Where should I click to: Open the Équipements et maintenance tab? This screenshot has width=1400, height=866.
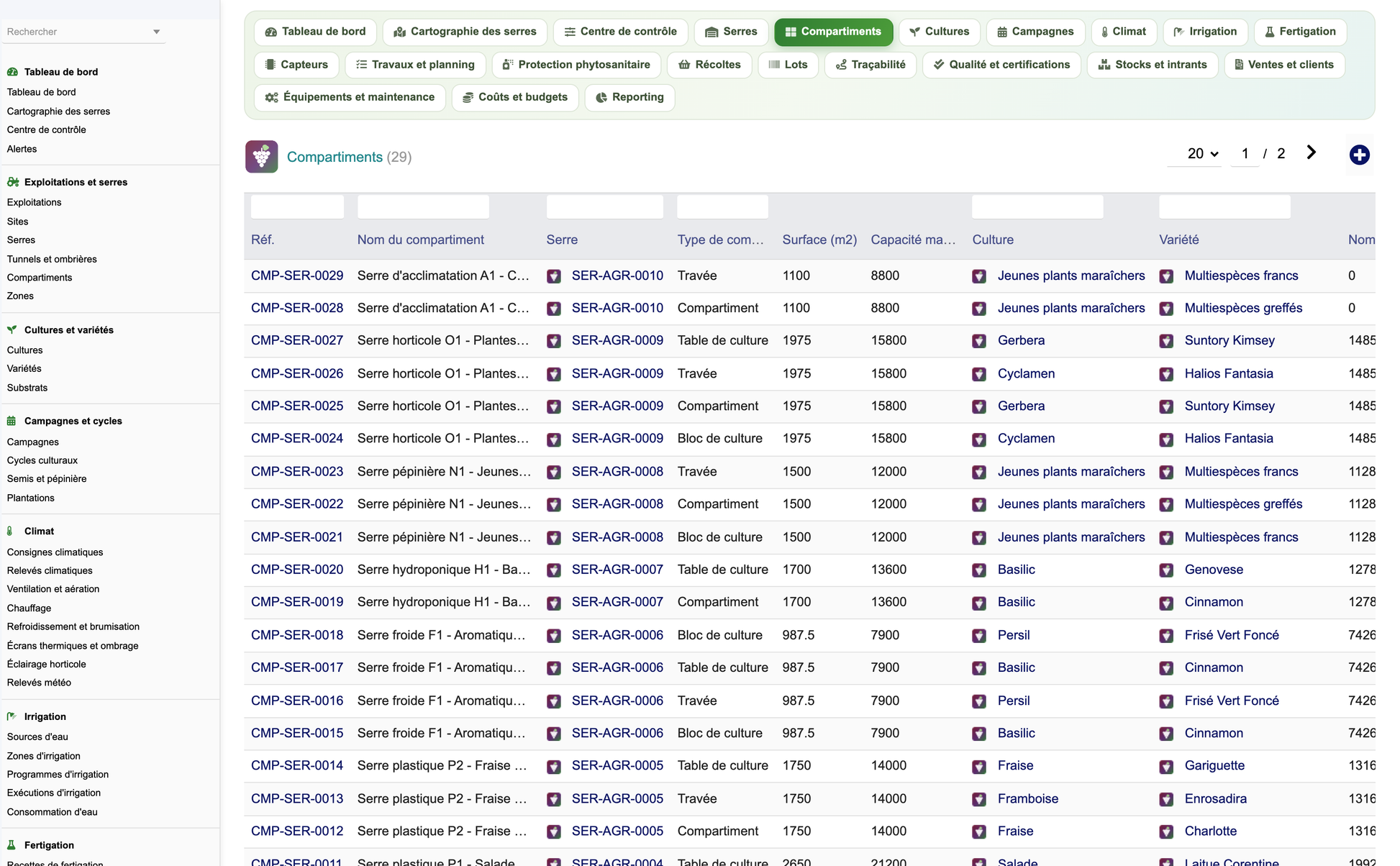[x=350, y=97]
